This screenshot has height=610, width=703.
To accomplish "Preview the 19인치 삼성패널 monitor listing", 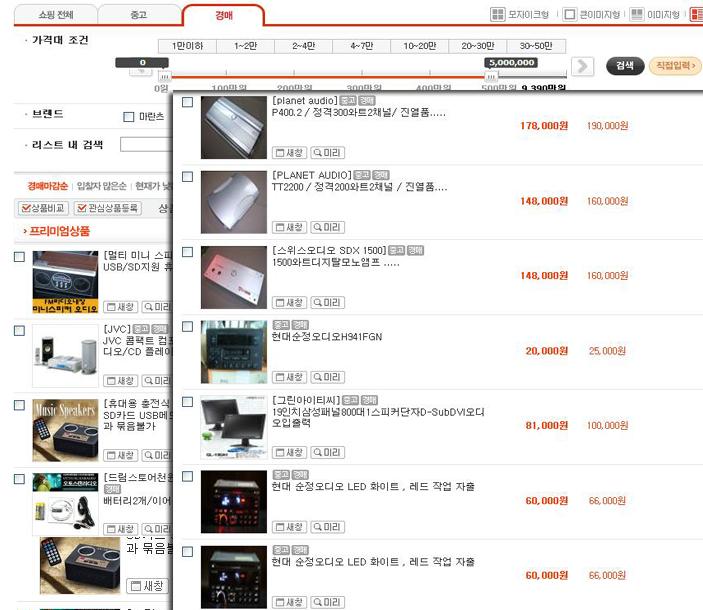I will [x=328, y=452].
